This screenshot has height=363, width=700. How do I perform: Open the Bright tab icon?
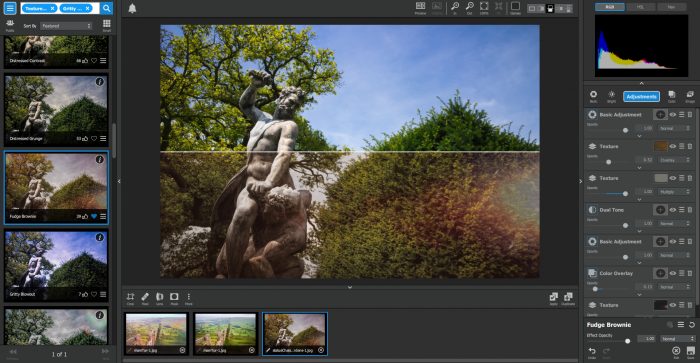612,96
